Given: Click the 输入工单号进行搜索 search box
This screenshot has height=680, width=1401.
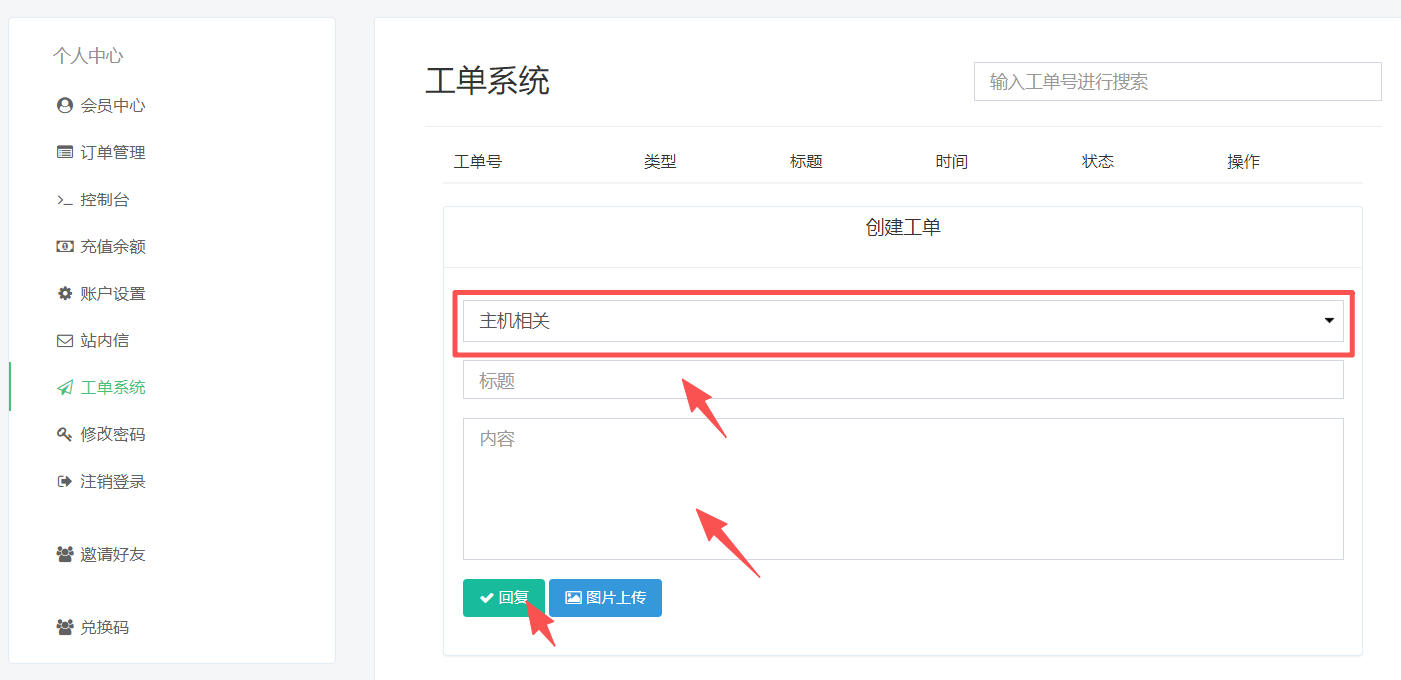Looking at the screenshot, I should pyautogui.click(x=1178, y=82).
